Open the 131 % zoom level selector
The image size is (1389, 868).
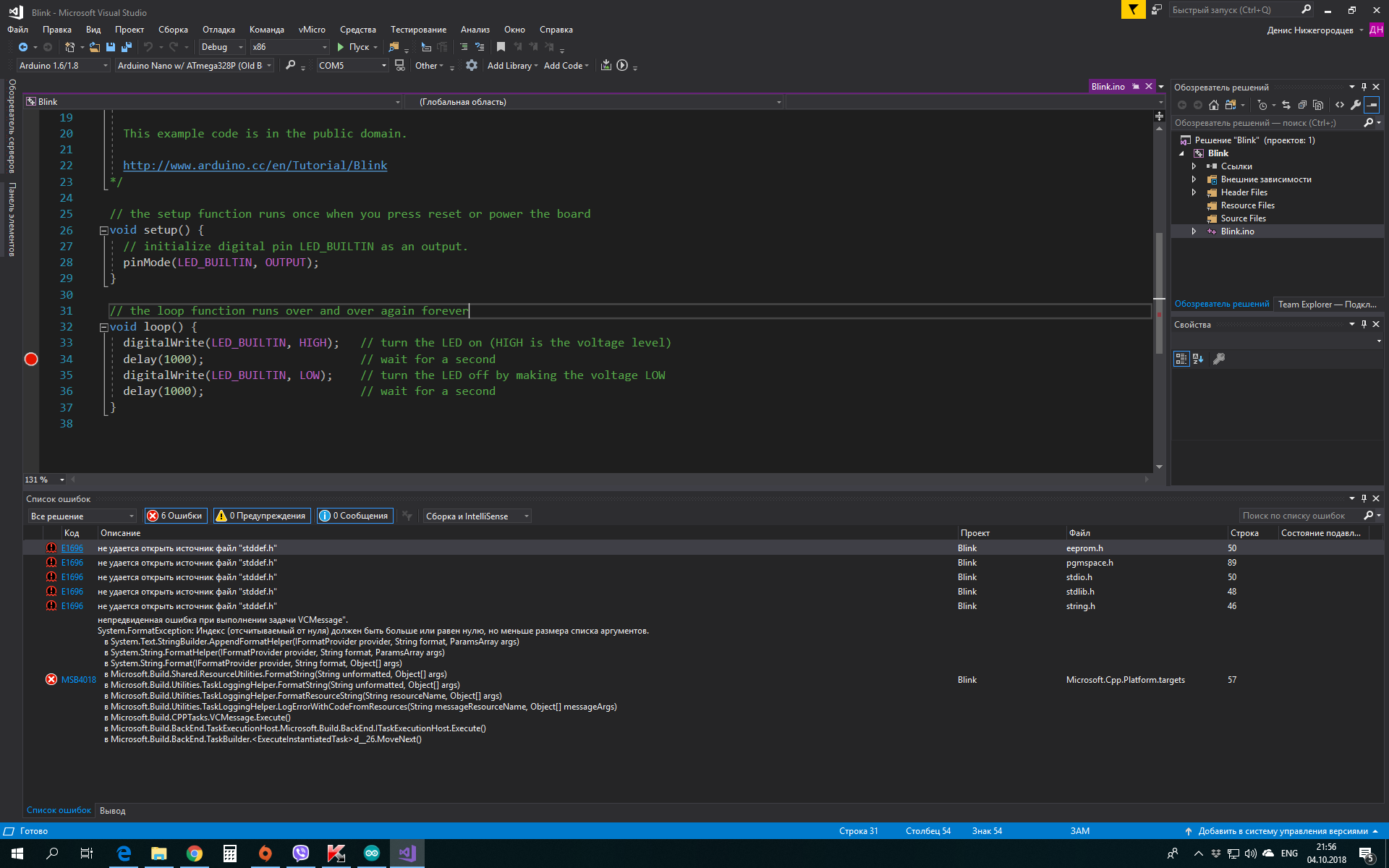pyautogui.click(x=45, y=480)
